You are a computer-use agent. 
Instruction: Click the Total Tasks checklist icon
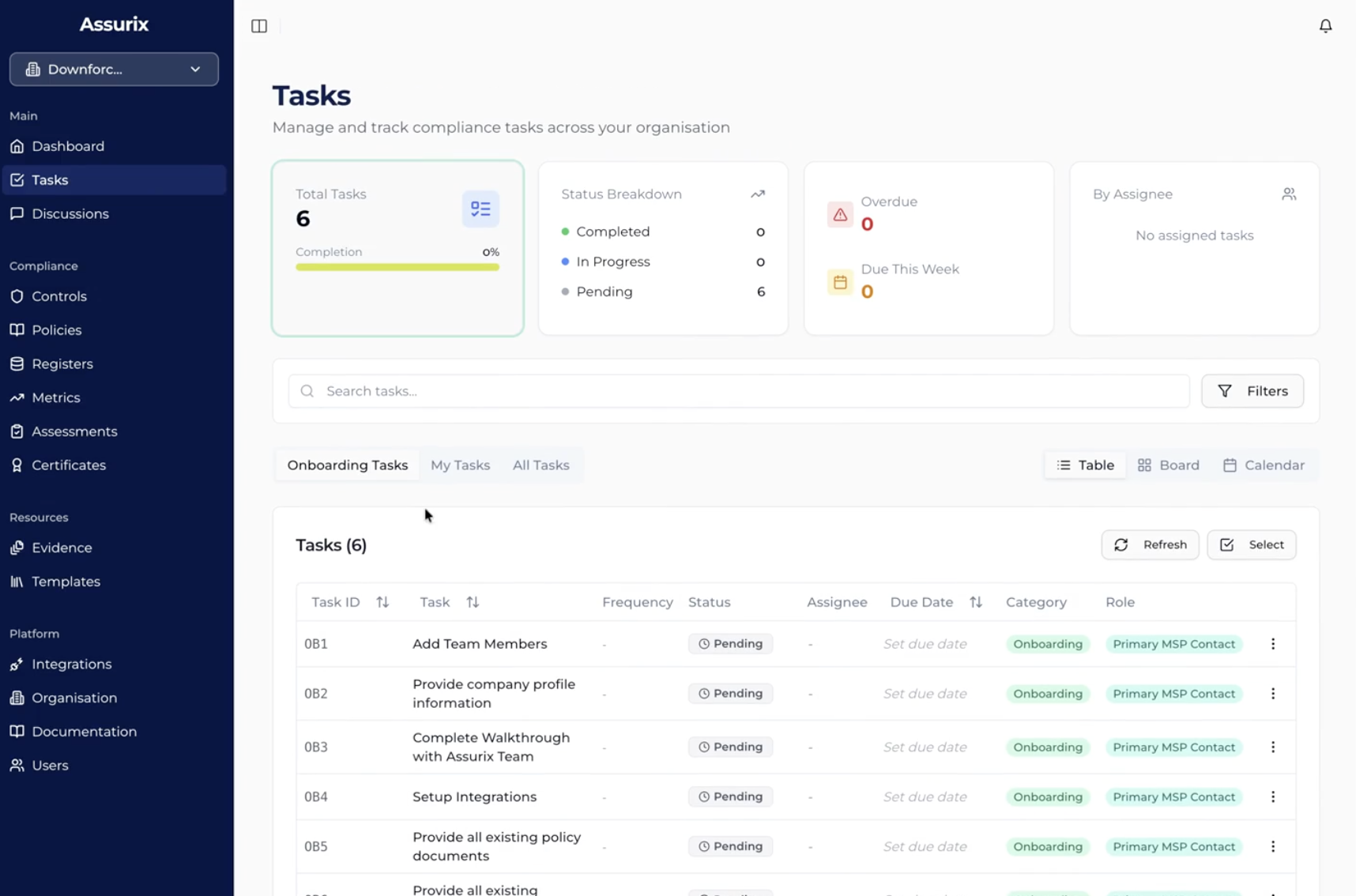pyautogui.click(x=480, y=209)
